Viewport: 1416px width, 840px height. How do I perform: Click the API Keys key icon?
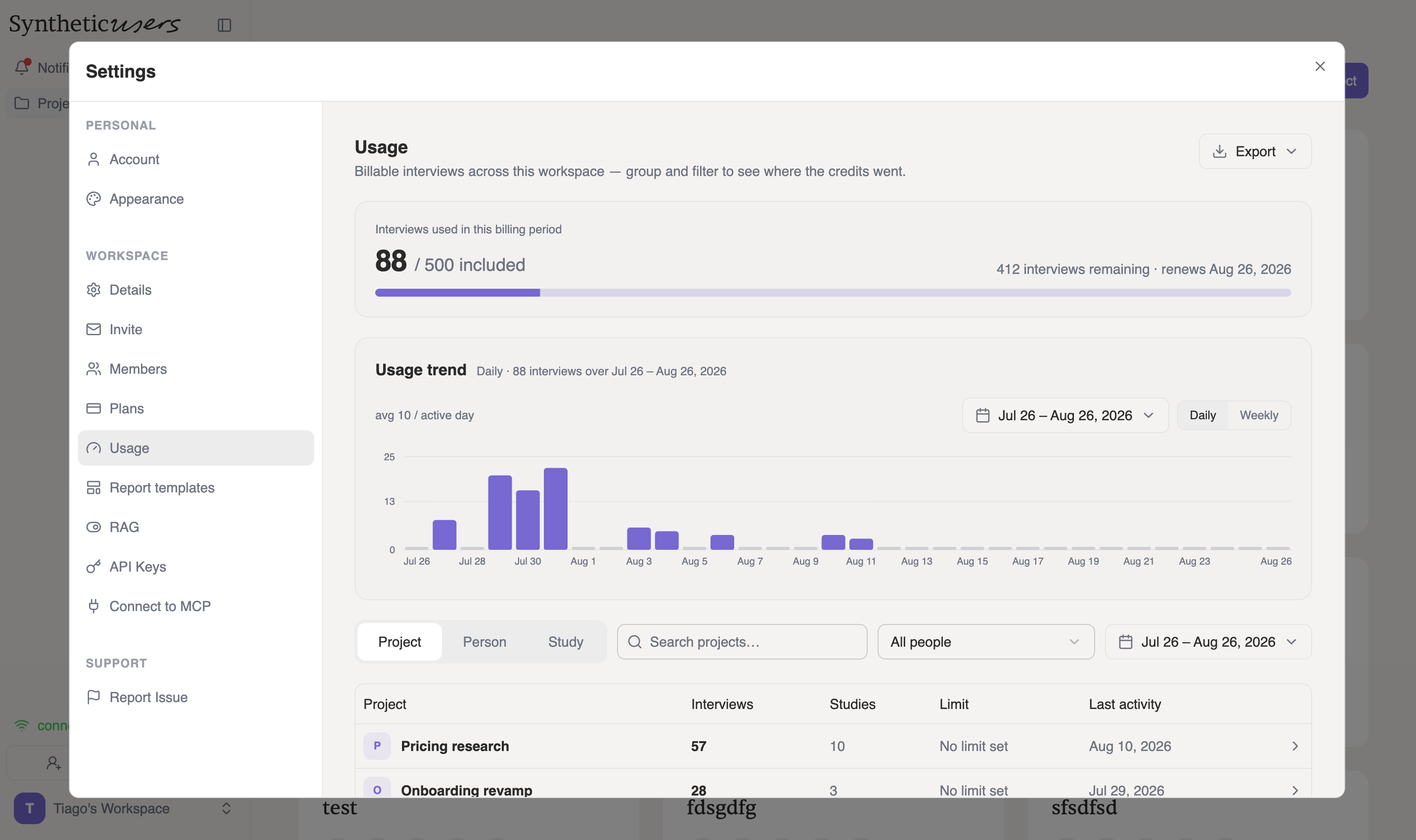pos(93,567)
